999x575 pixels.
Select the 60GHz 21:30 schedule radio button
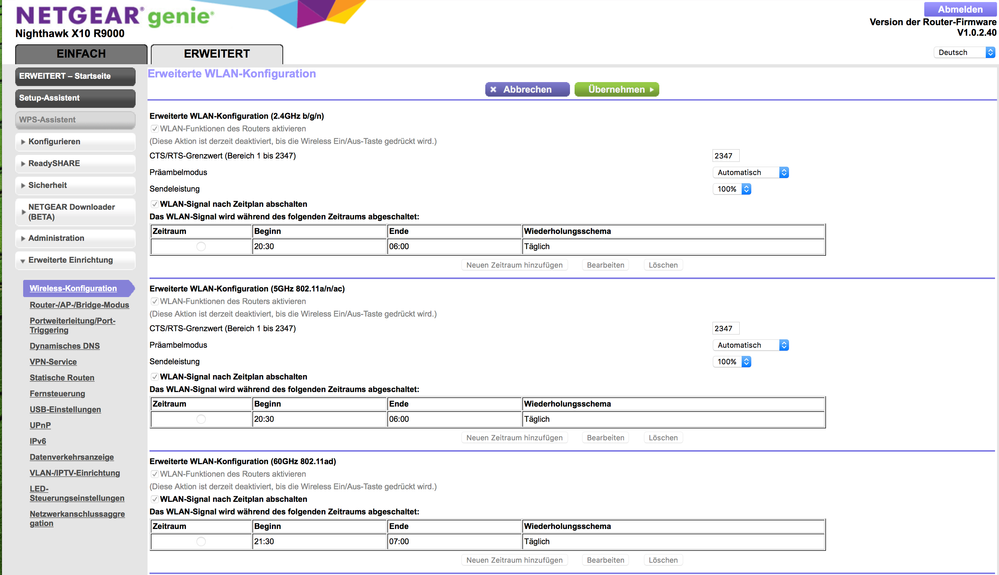(x=201, y=541)
